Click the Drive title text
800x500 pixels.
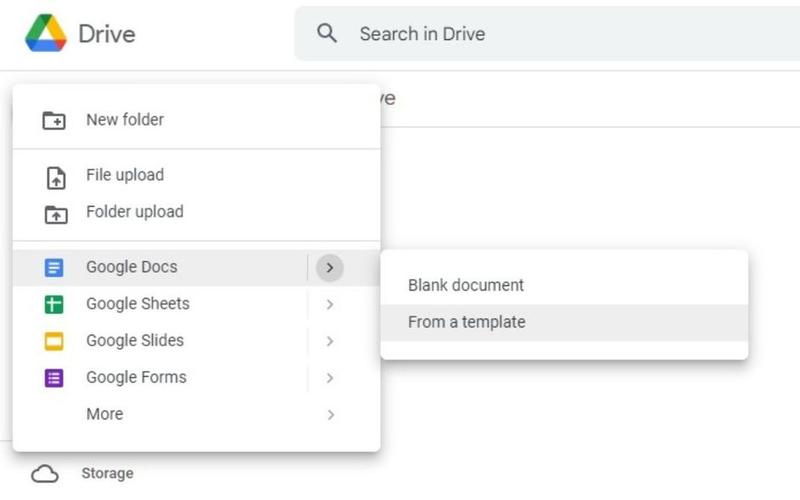pos(107,34)
